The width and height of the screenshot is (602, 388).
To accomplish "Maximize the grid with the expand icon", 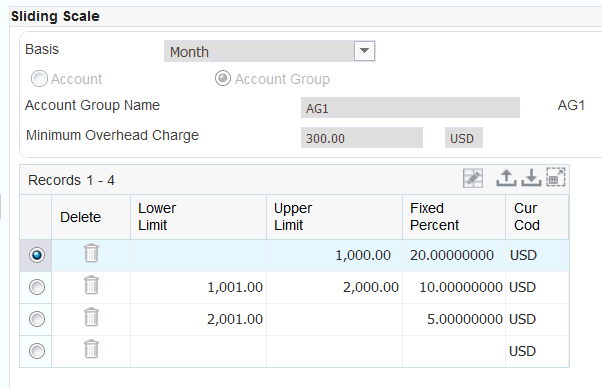I will (x=556, y=177).
